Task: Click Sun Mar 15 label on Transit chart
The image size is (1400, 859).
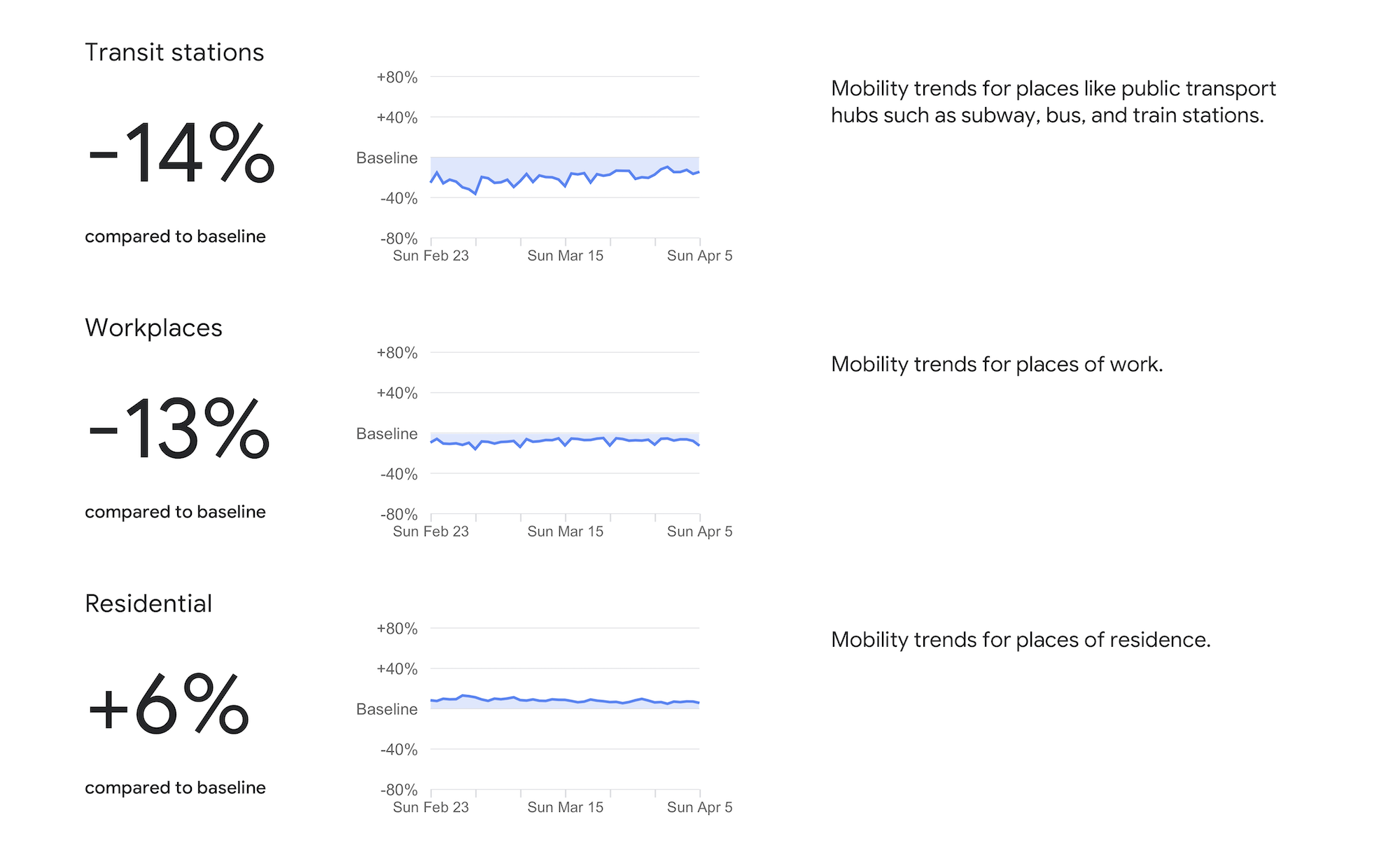Action: click(565, 256)
